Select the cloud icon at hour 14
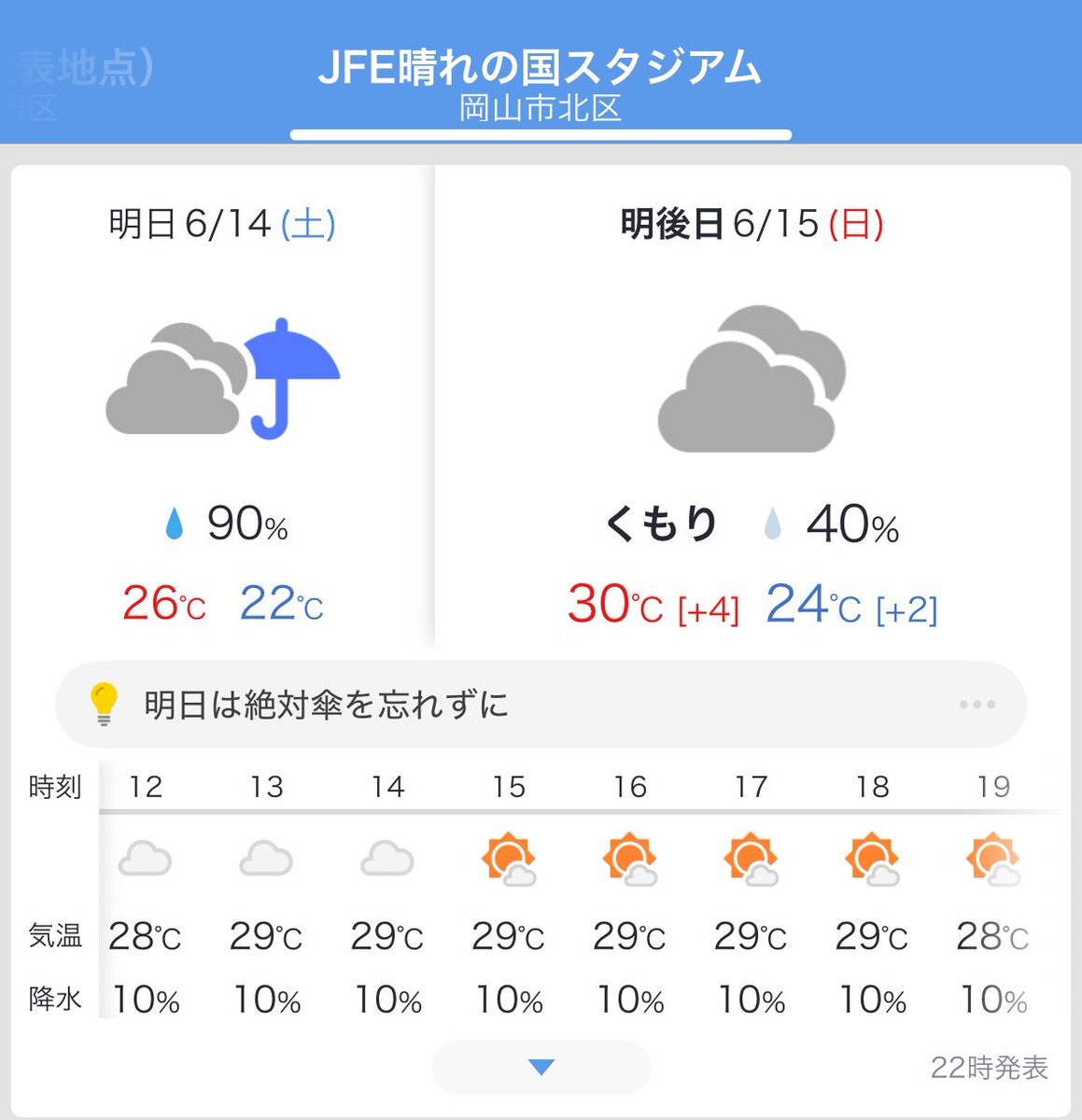This screenshot has height=1120, width=1082. [x=387, y=858]
